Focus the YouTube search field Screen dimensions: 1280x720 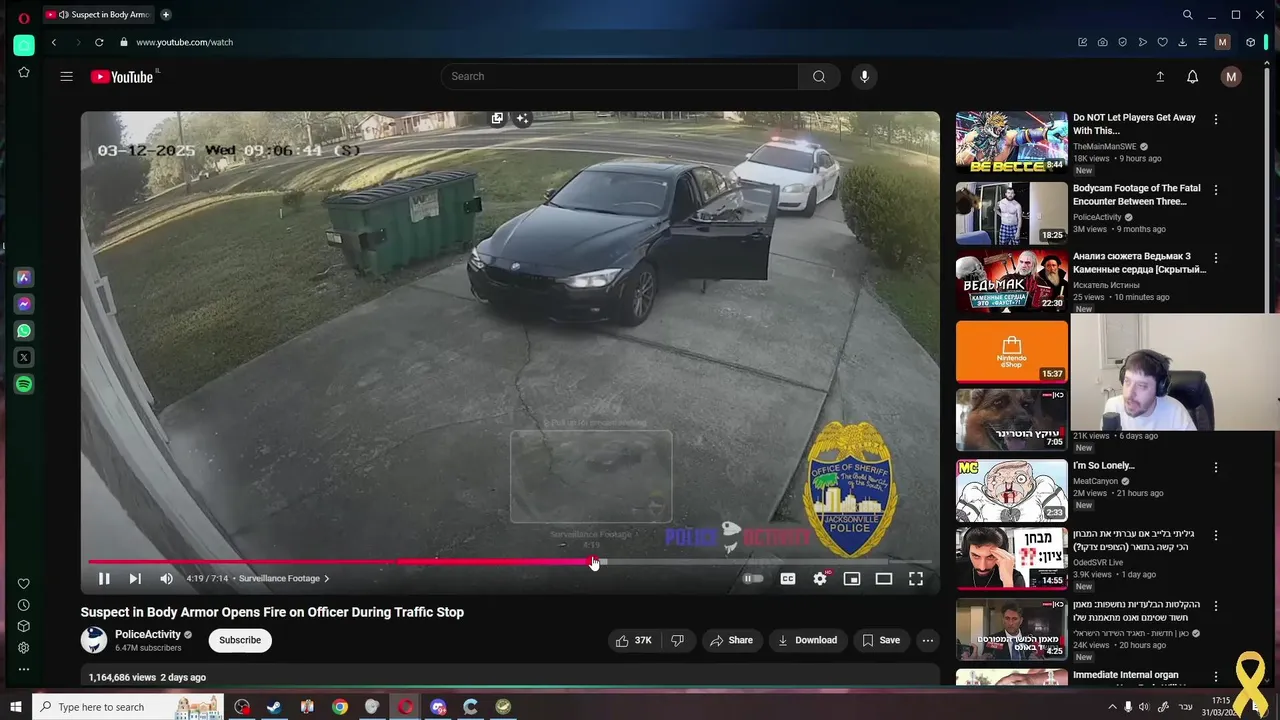(x=620, y=76)
